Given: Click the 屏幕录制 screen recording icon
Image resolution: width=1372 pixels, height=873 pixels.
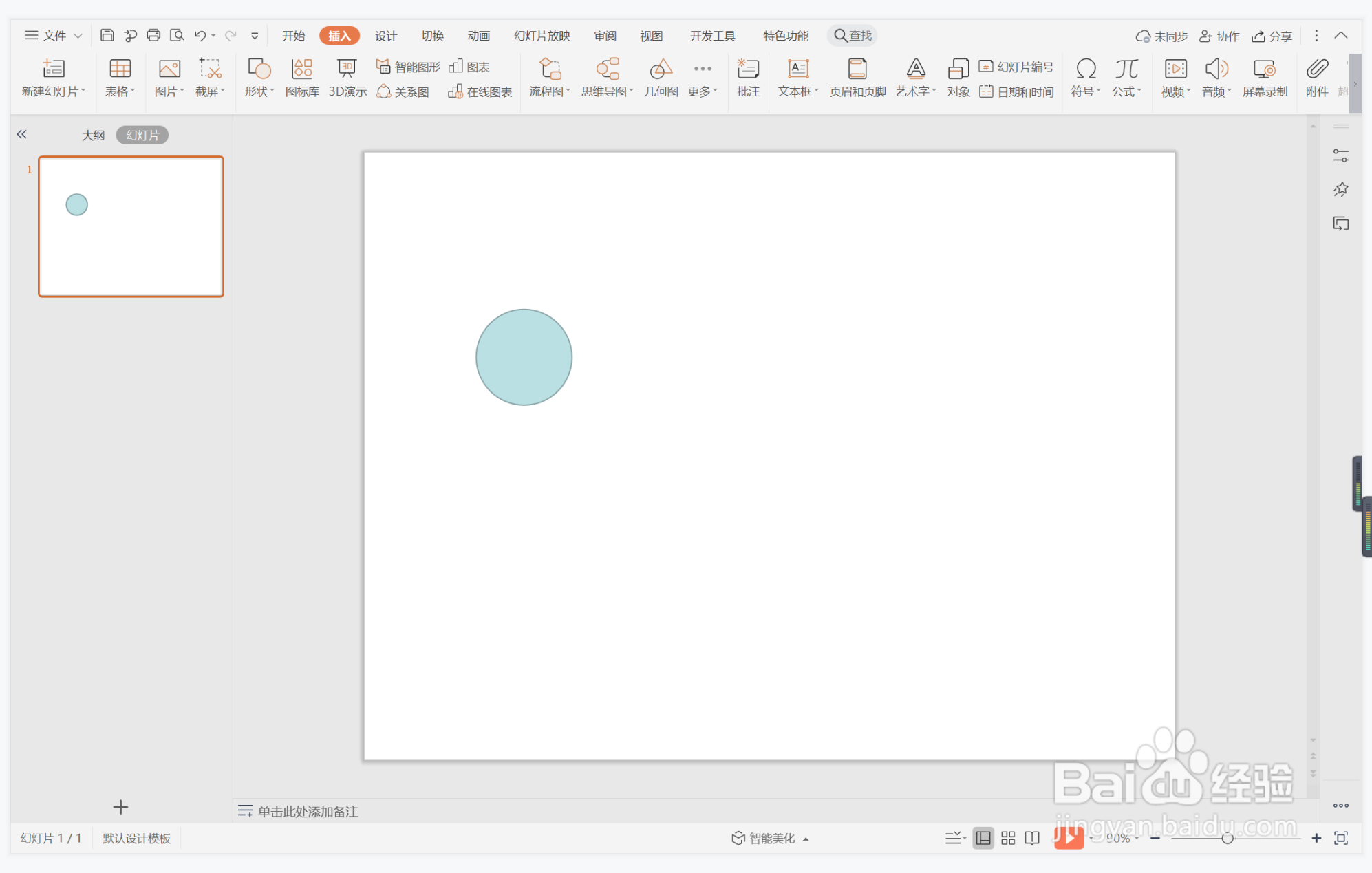Looking at the screenshot, I should pyautogui.click(x=1264, y=77).
